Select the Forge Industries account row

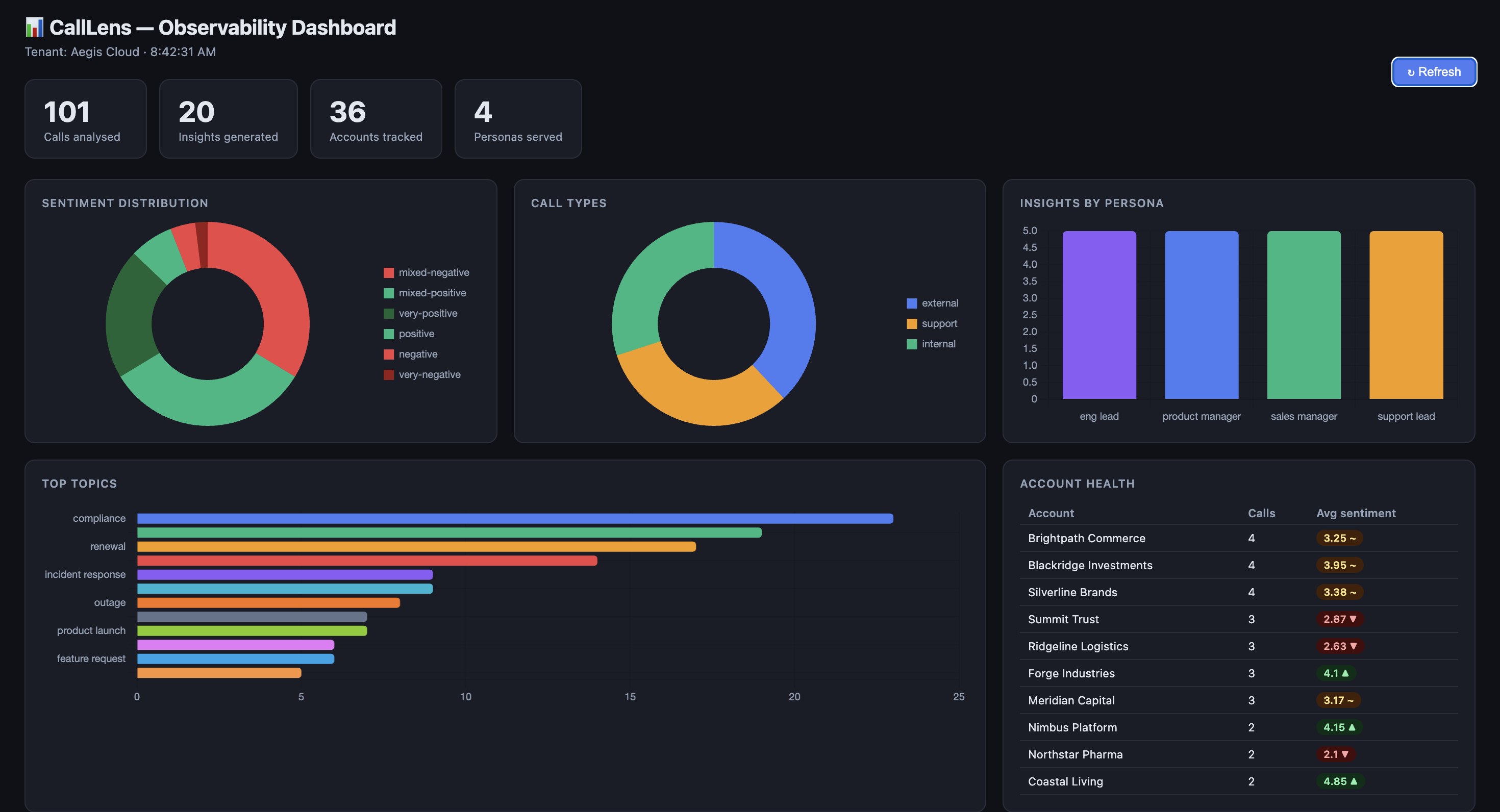(1239, 673)
